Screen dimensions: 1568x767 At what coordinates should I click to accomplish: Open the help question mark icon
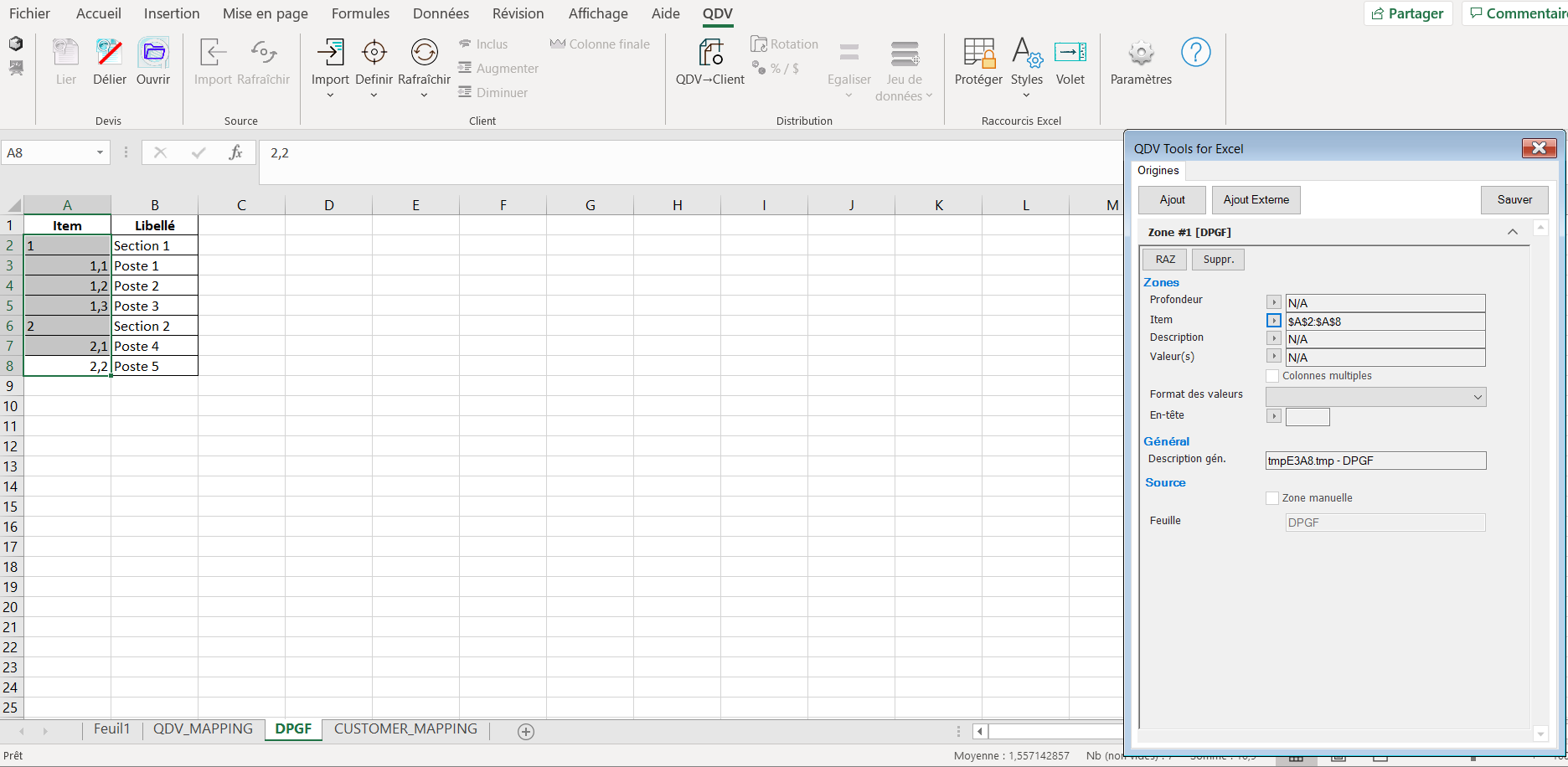tap(1196, 53)
